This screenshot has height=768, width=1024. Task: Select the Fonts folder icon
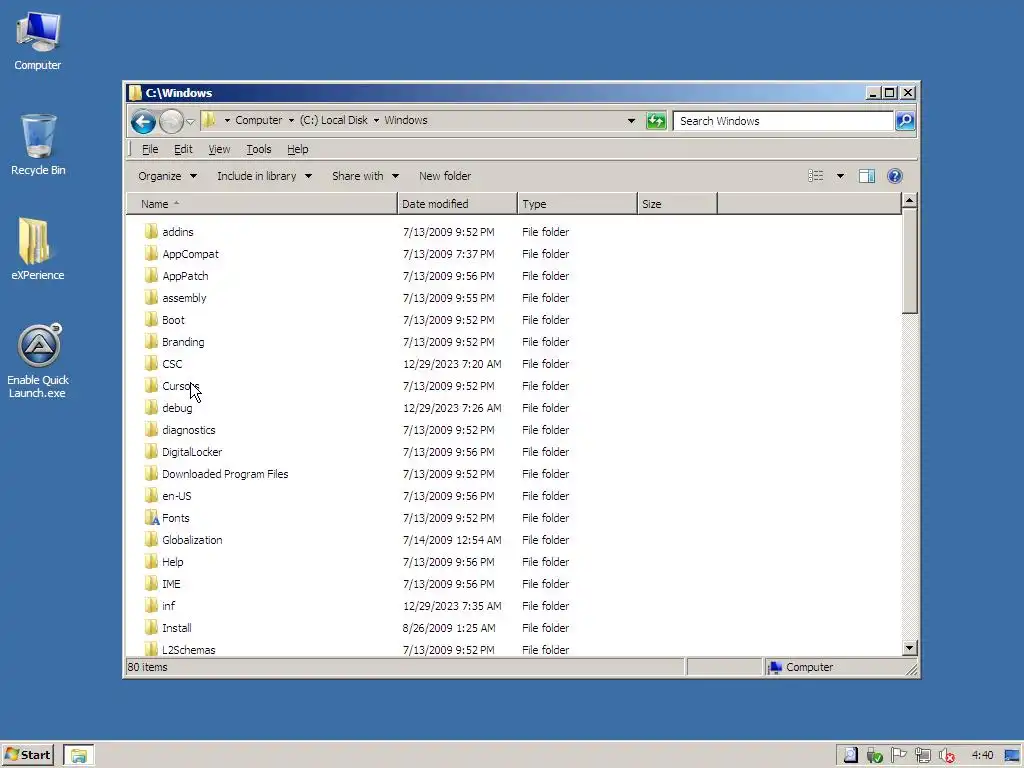pos(151,518)
